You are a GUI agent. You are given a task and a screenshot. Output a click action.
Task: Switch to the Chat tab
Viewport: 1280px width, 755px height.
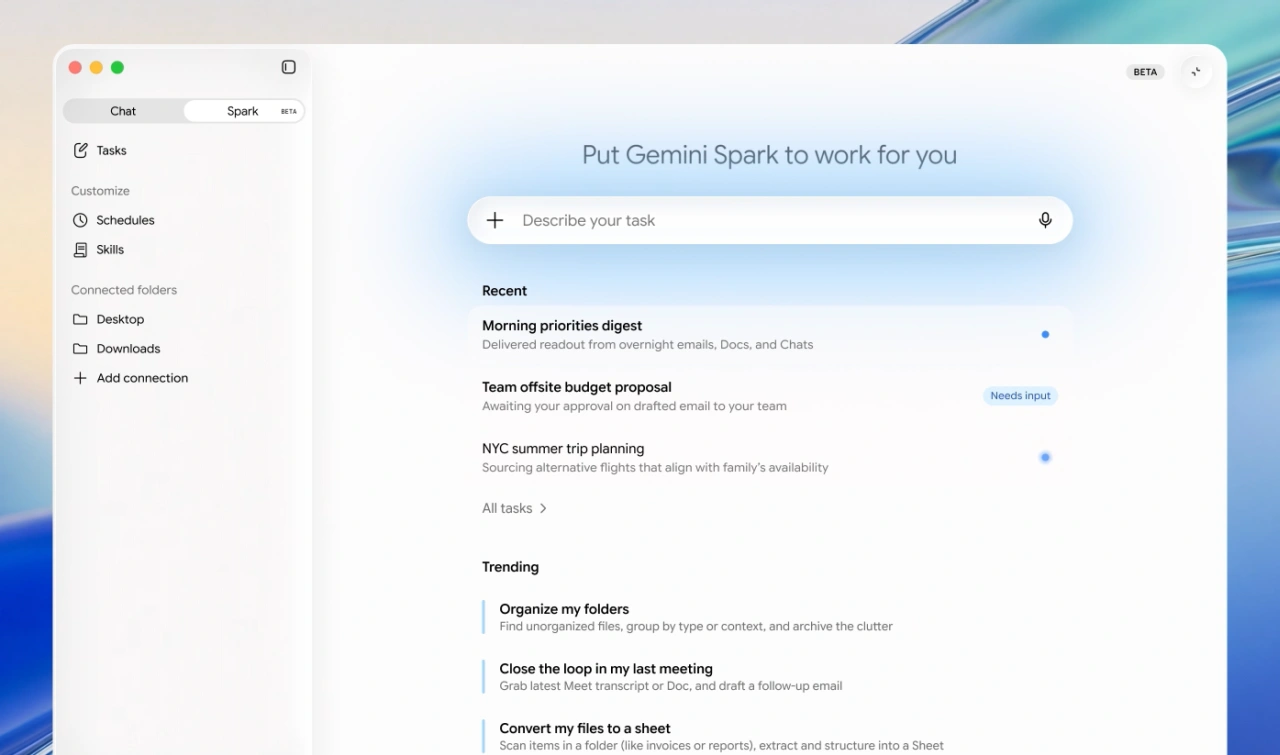(x=123, y=111)
